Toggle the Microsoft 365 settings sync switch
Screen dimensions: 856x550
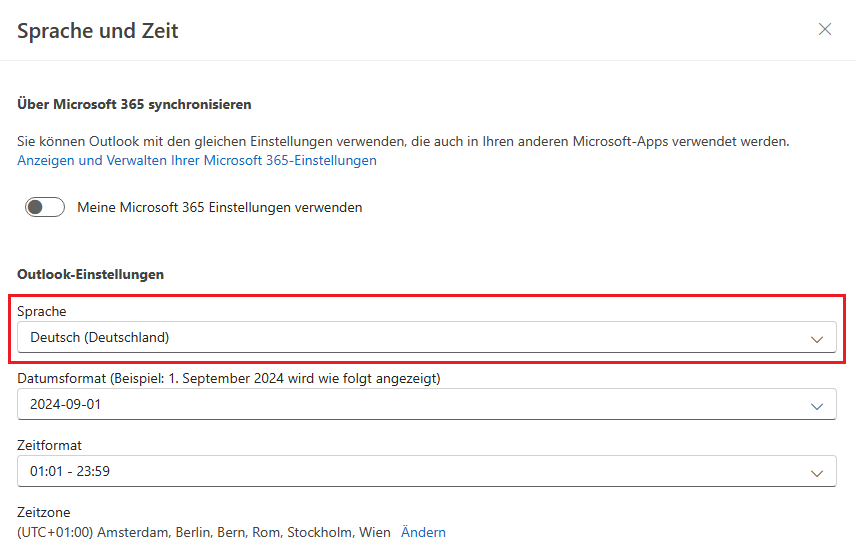(x=45, y=207)
